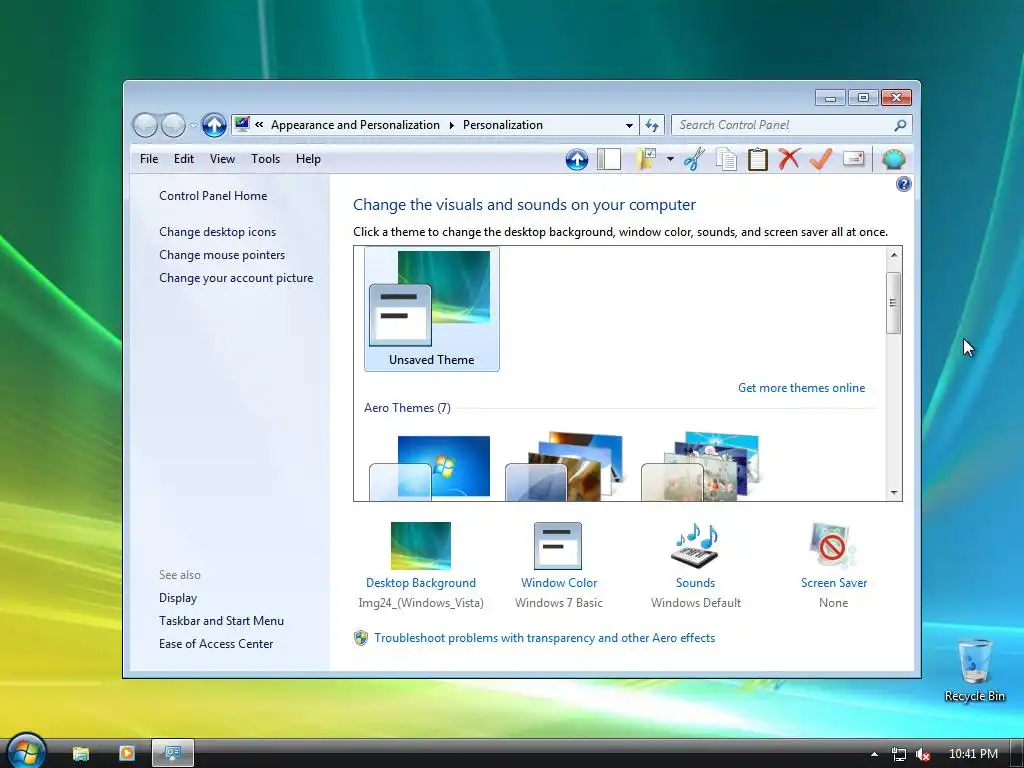
Task: Open Sounds icon with music notes
Action: click(x=696, y=546)
